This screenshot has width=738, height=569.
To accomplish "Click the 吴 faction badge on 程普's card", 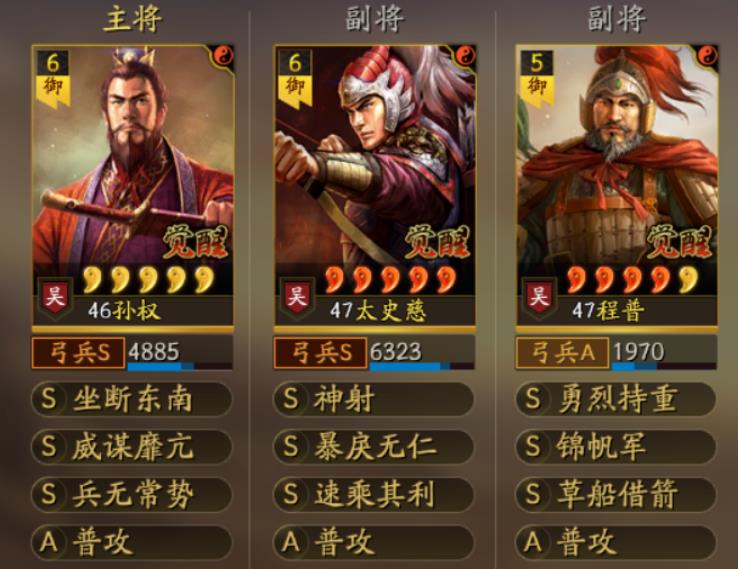I will point(539,297).
